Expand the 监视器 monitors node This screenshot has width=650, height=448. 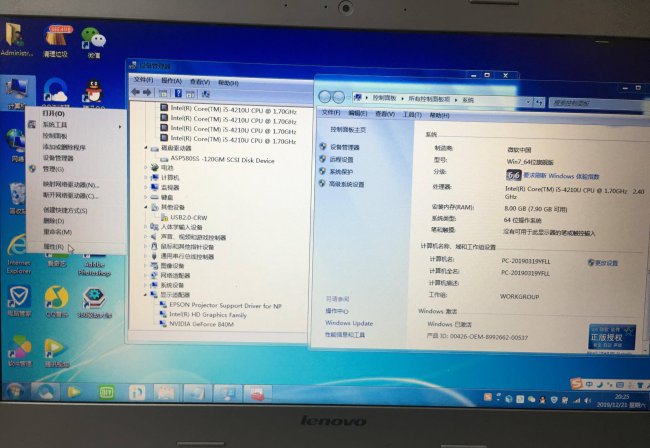(146, 187)
